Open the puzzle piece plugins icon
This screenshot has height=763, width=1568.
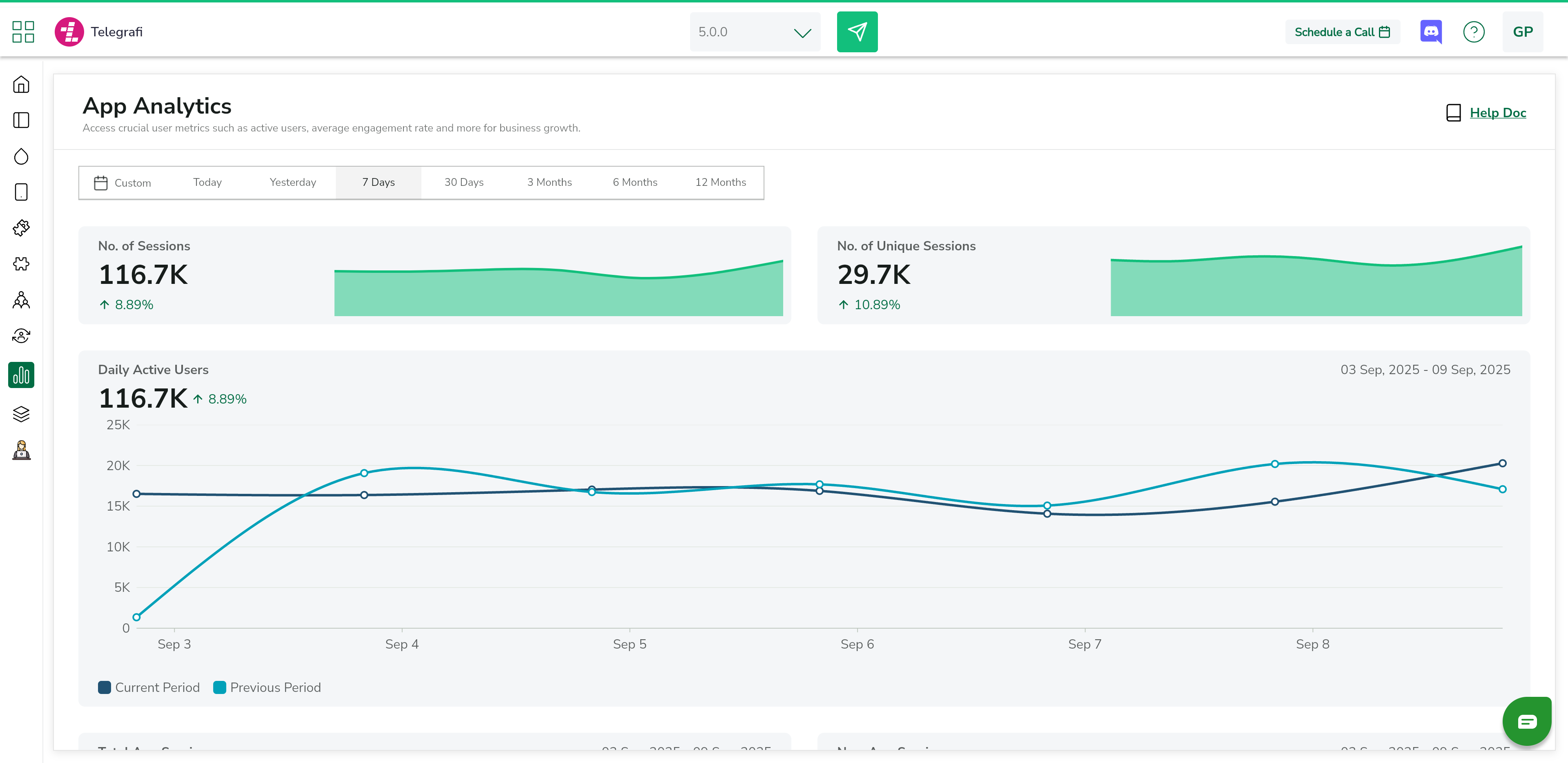point(21,264)
